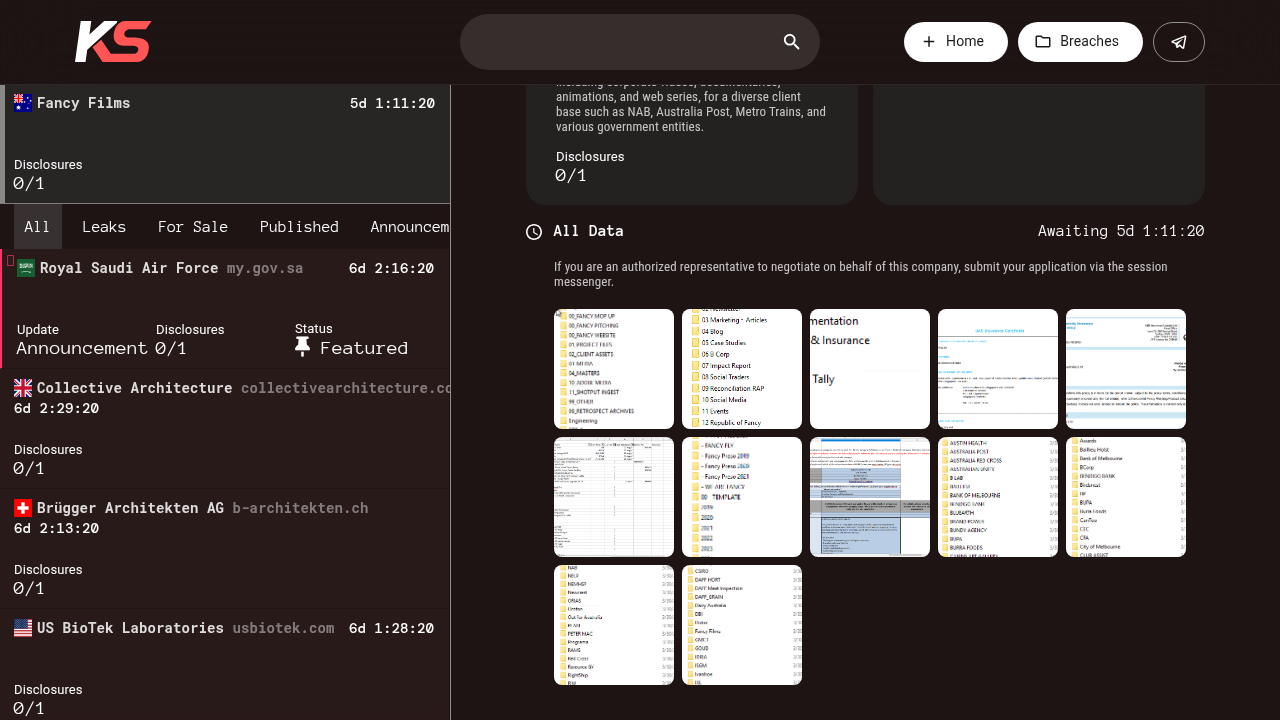The width and height of the screenshot is (1280, 720).
Task: Click the paper plane messenger icon
Action: pyautogui.click(x=1179, y=42)
